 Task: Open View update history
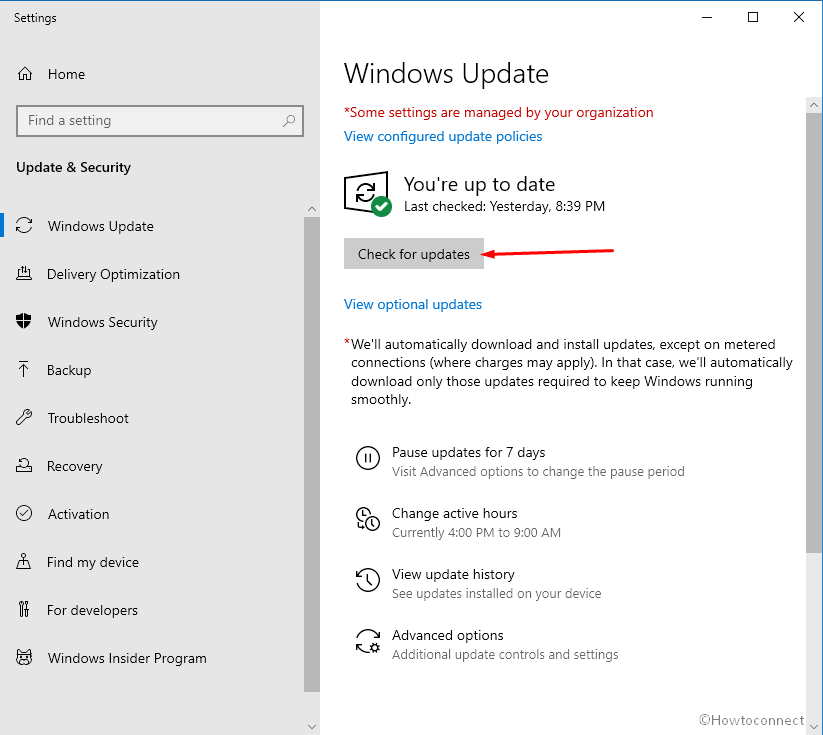478,583
